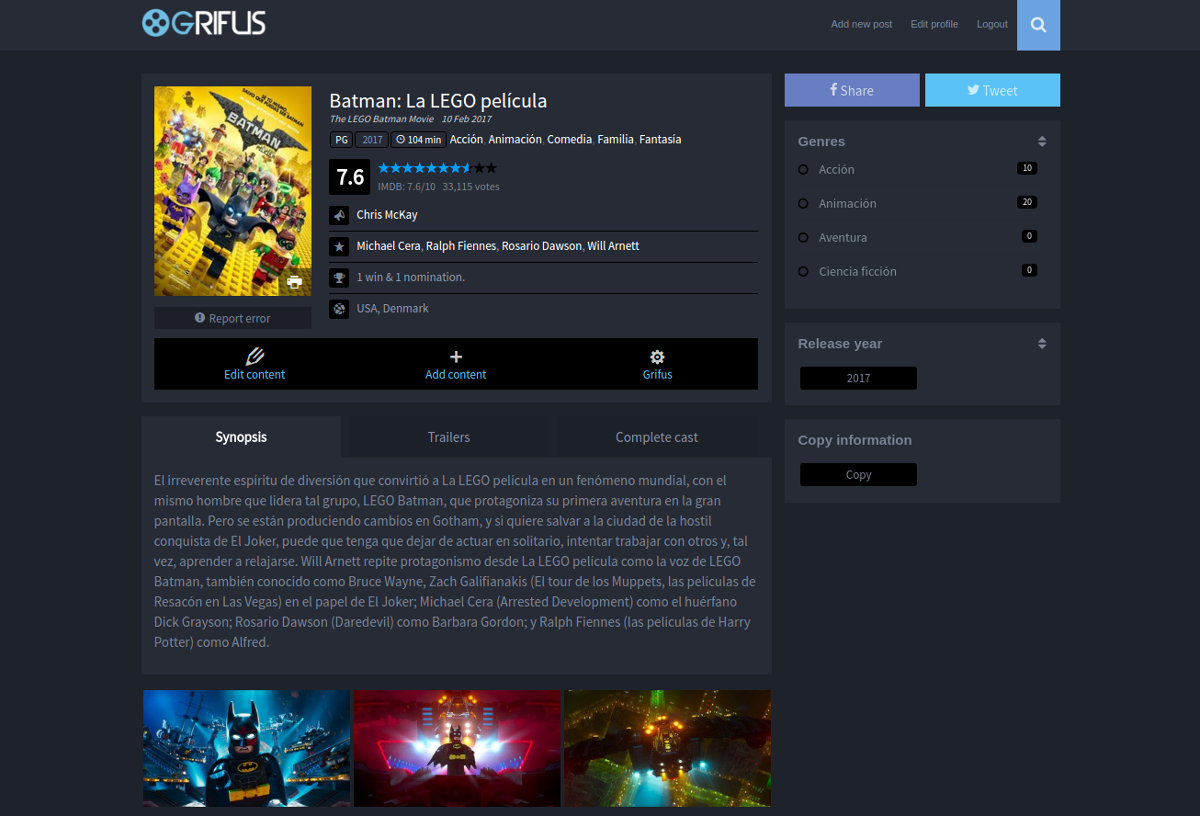Open actor Rosario Dawson link
1200x816 pixels.
pos(541,246)
